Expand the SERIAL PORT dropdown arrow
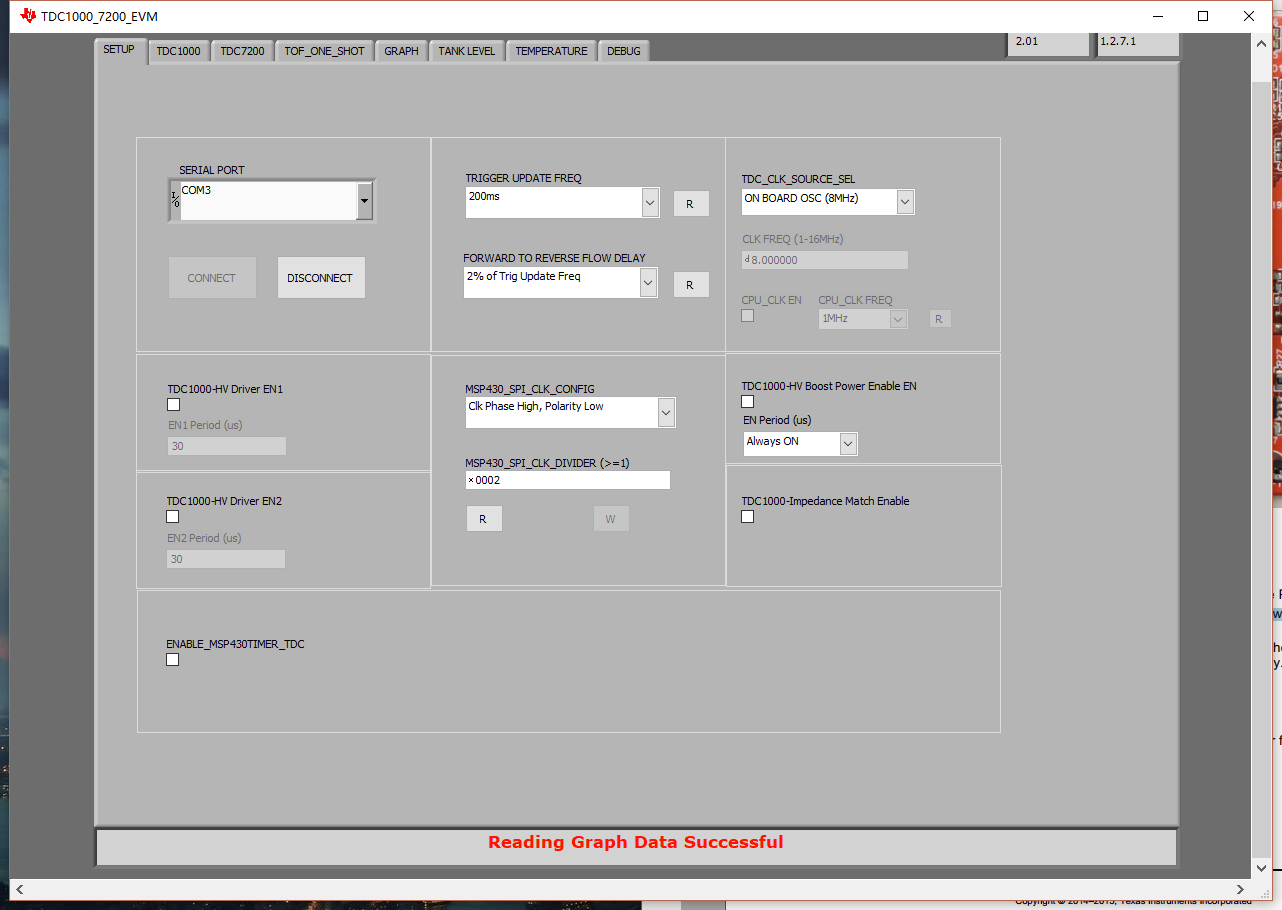Image resolution: width=1282 pixels, height=910 pixels. (x=365, y=201)
